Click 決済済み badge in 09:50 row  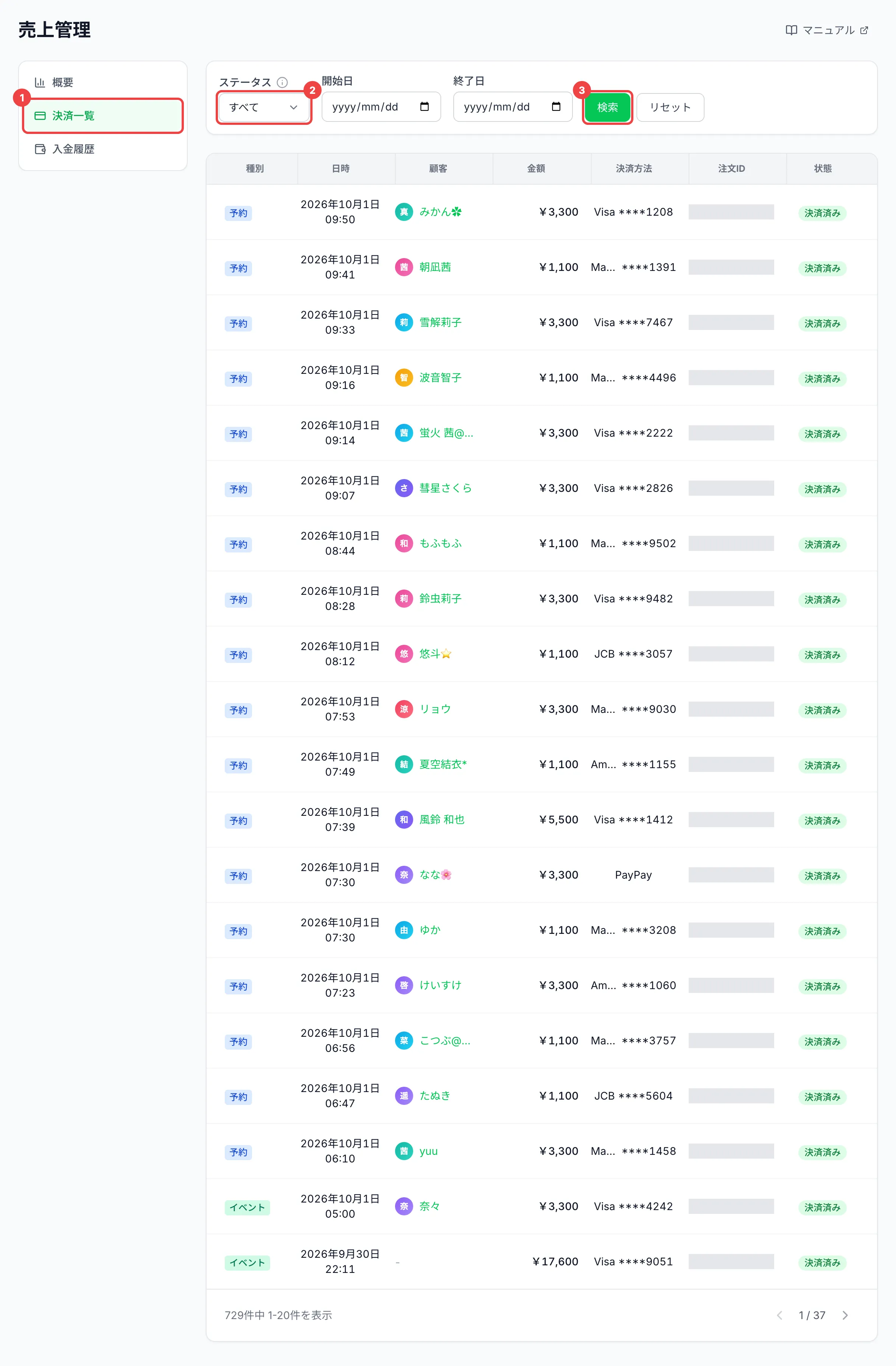pyautogui.click(x=822, y=213)
